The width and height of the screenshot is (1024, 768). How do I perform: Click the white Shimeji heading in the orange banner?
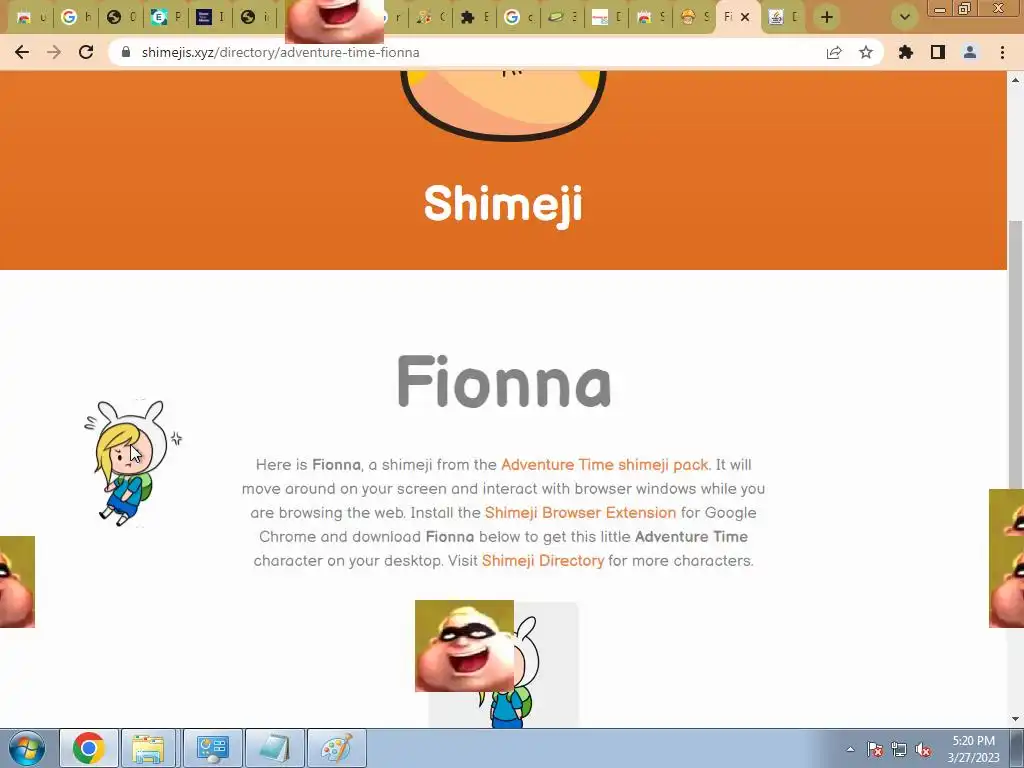pos(503,204)
